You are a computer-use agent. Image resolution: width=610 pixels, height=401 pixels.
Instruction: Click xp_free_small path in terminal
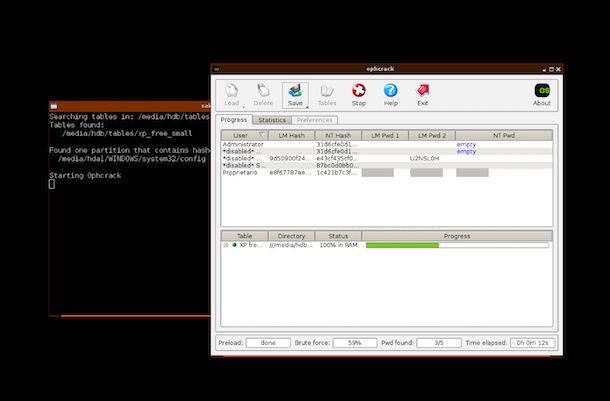(x=127, y=133)
